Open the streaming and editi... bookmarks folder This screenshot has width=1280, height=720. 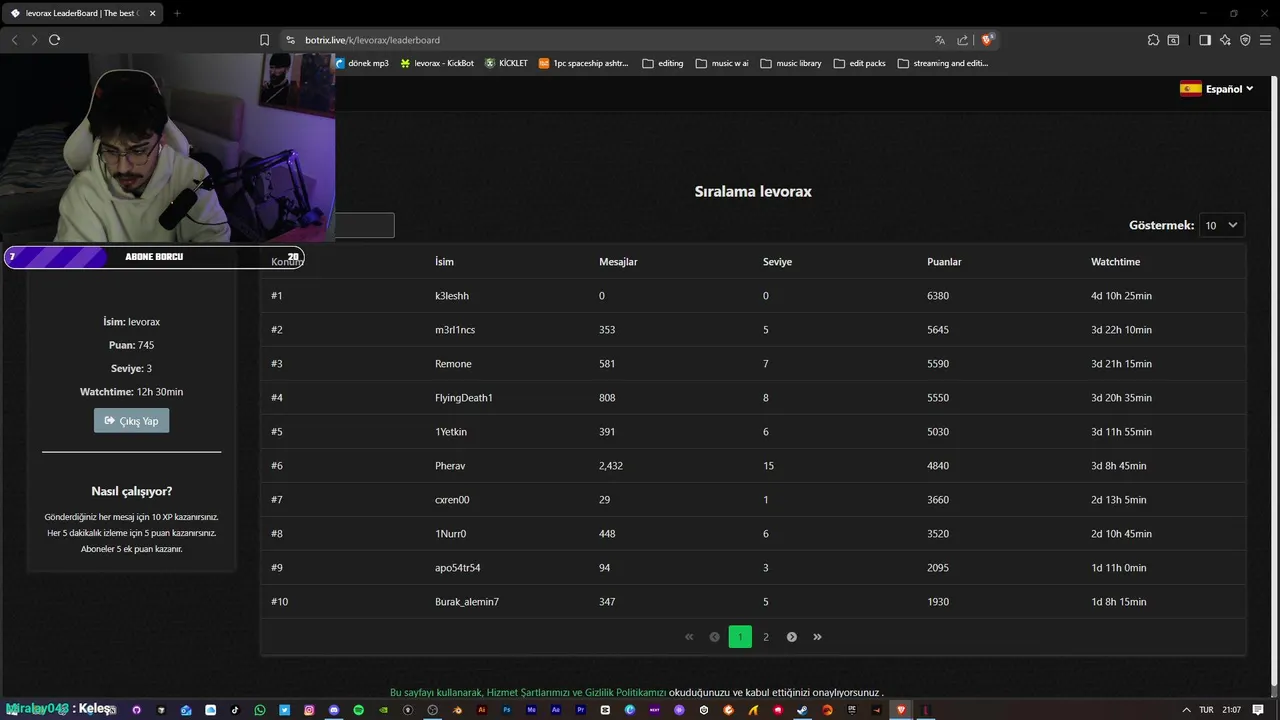point(943,63)
